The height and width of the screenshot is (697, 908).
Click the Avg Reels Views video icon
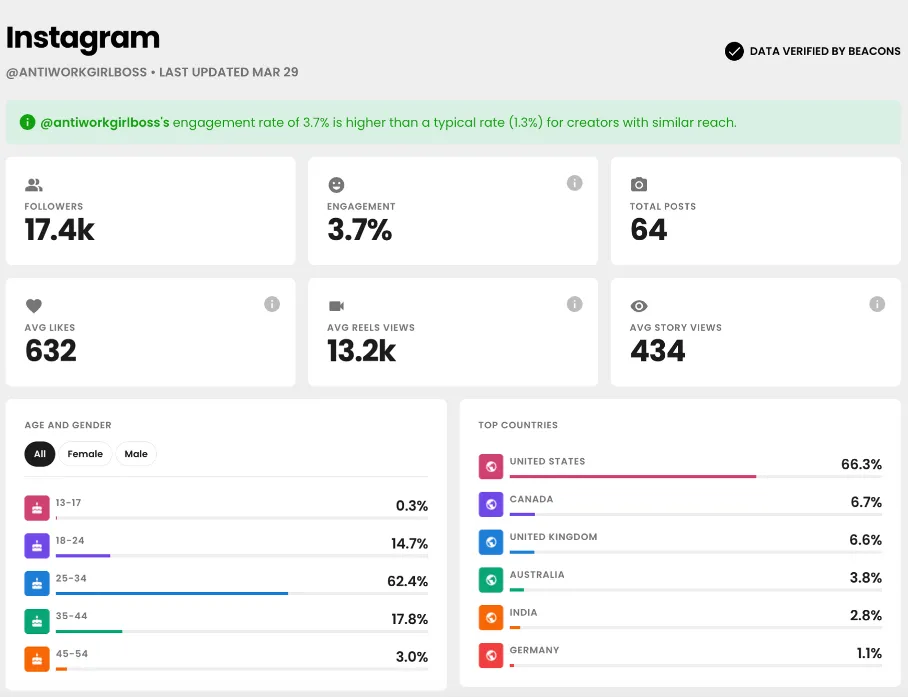[336, 306]
